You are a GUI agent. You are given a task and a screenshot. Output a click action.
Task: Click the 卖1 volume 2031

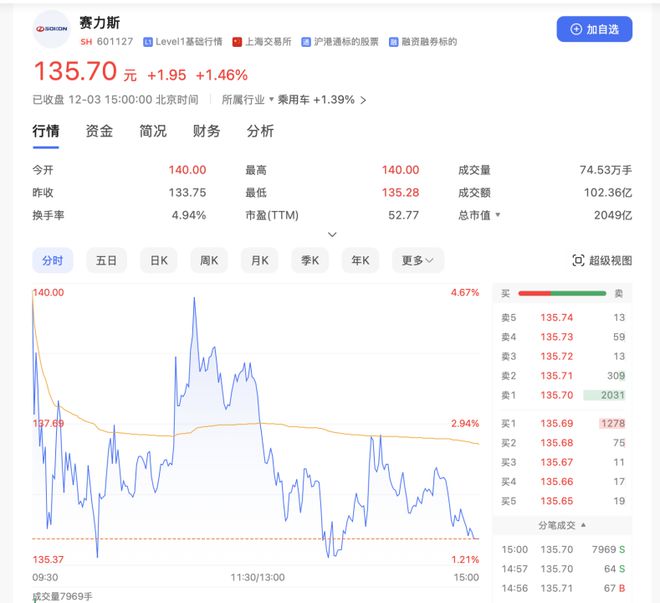point(612,395)
